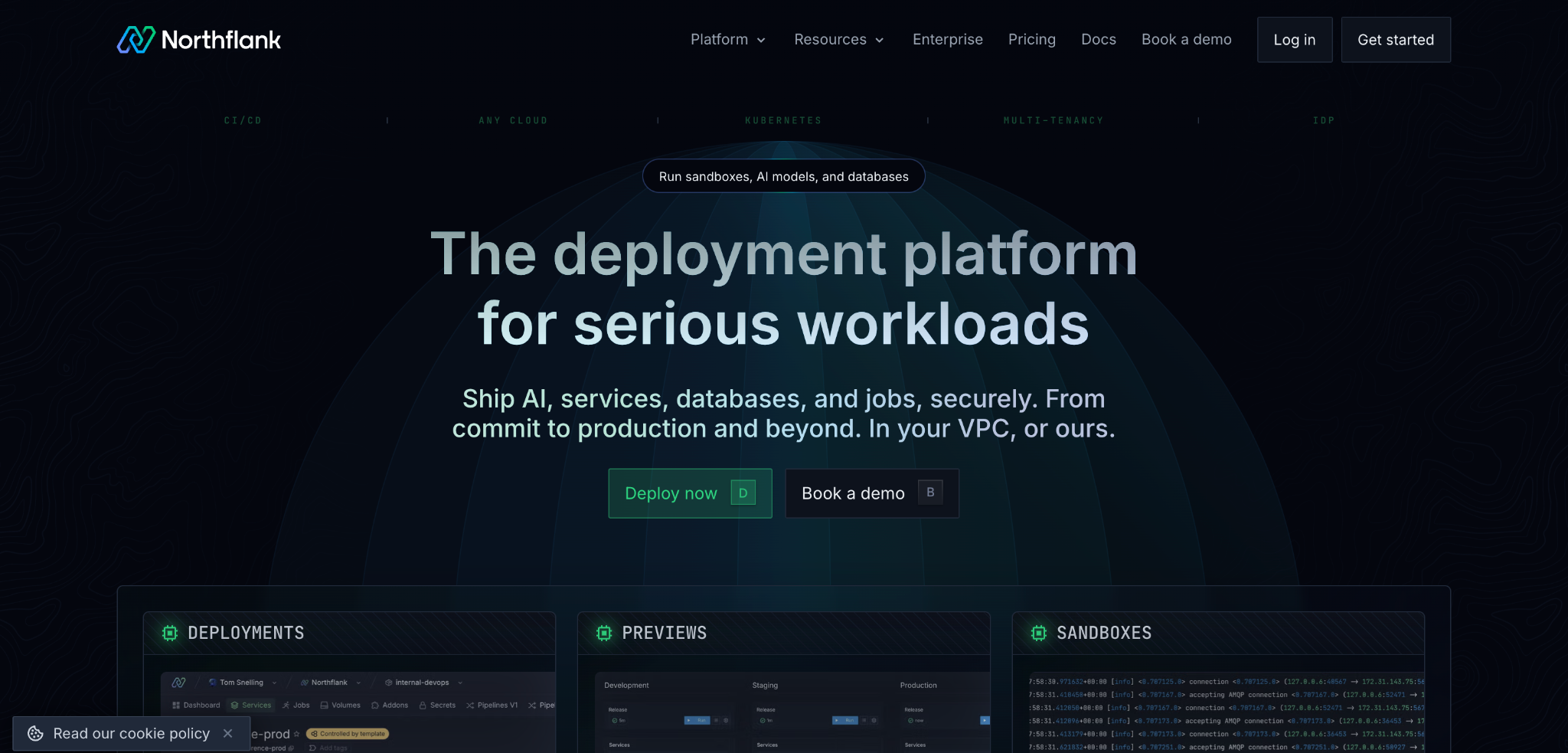Click the cookie icon in the cookie banner
The width and height of the screenshot is (1568, 753).
coord(35,734)
